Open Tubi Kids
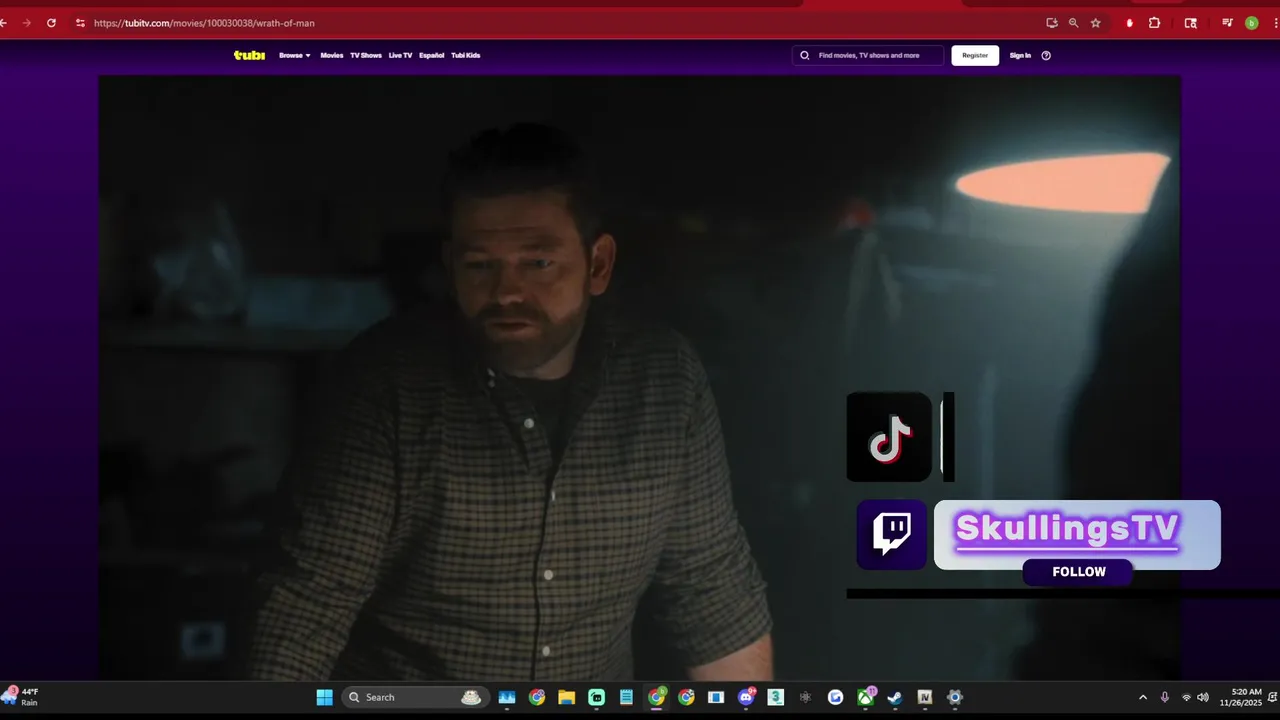The image size is (1280, 720). point(466,55)
